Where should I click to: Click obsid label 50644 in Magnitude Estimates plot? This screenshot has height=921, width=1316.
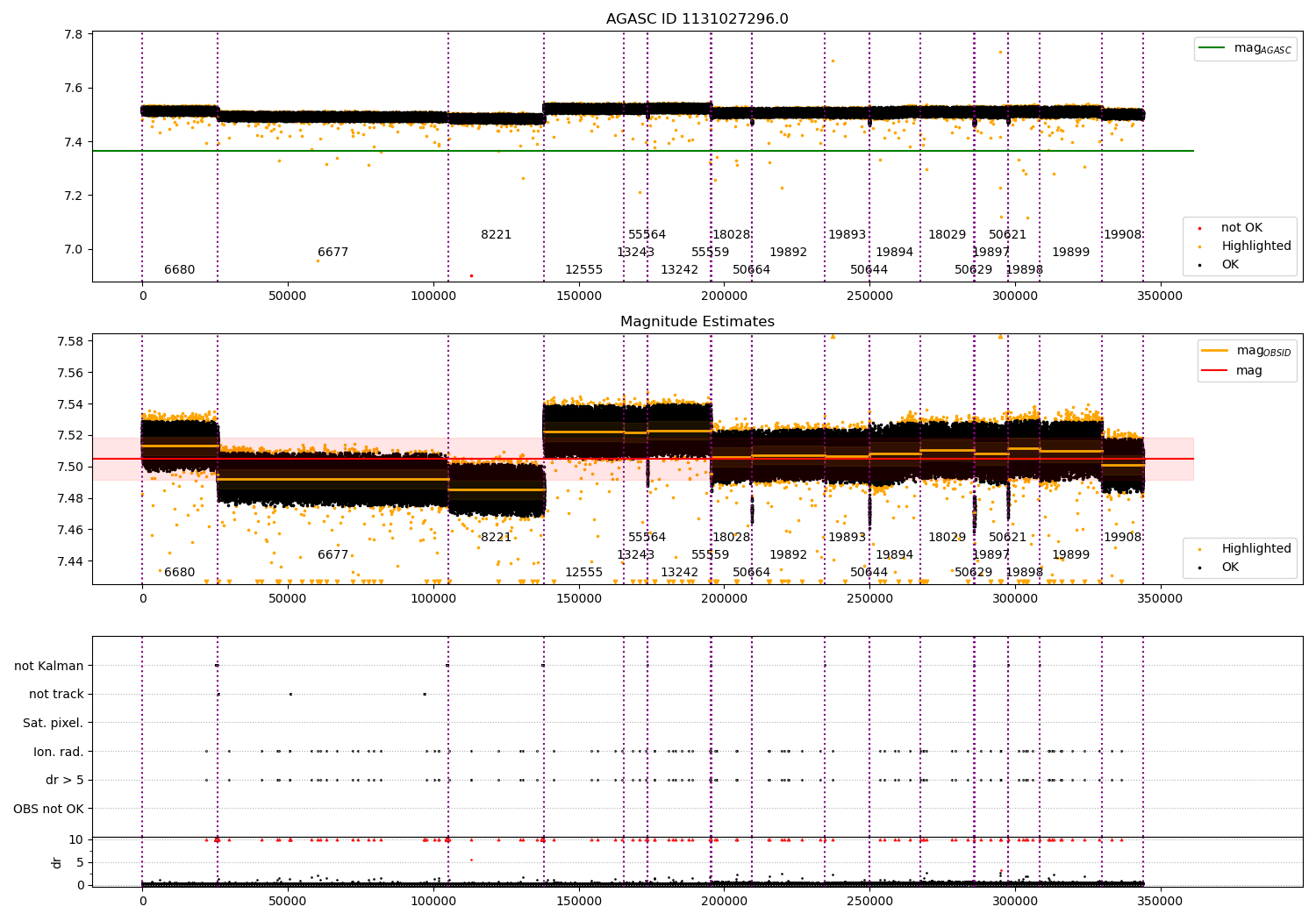click(869, 573)
